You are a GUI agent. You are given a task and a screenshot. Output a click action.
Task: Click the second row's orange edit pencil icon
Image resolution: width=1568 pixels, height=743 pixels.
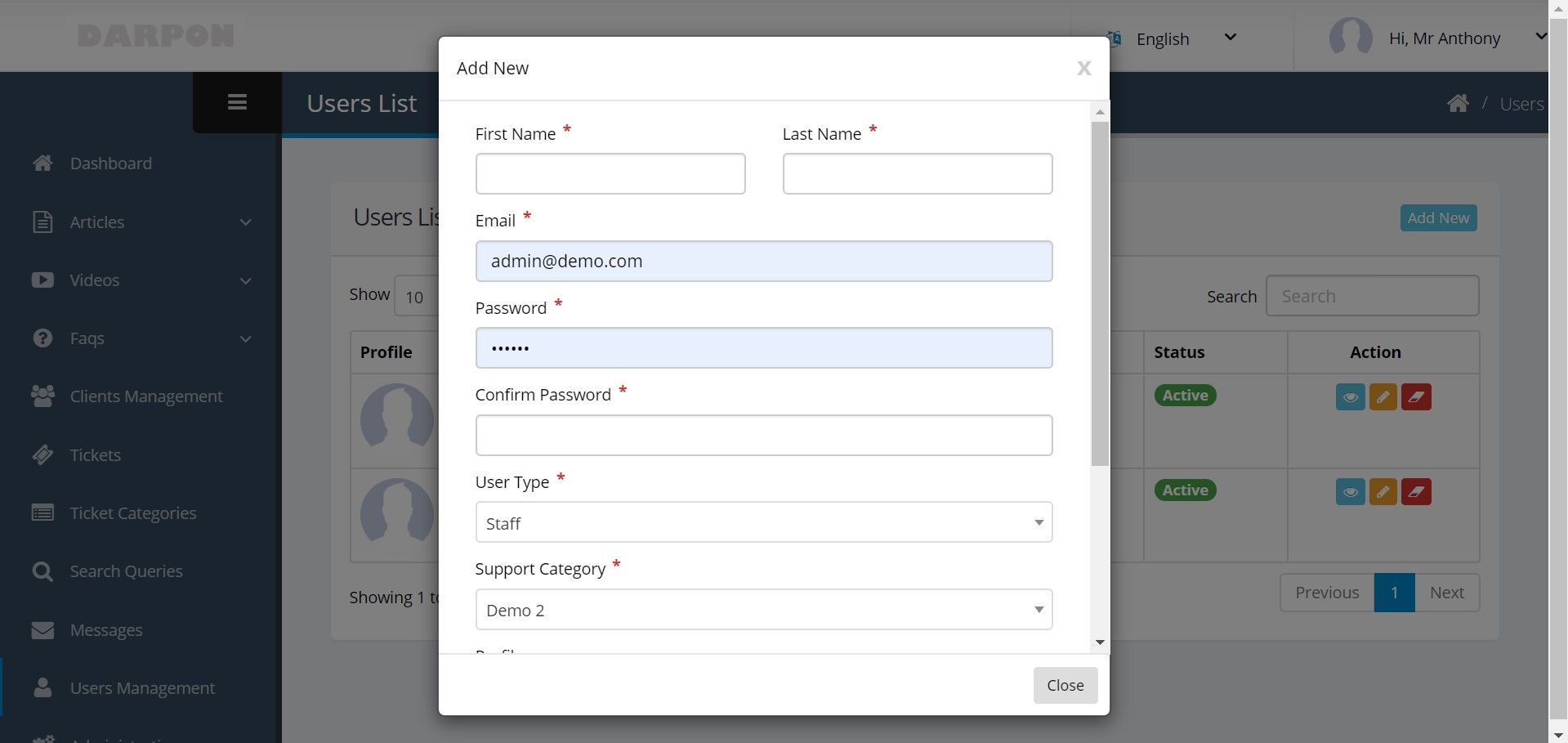1383,492
